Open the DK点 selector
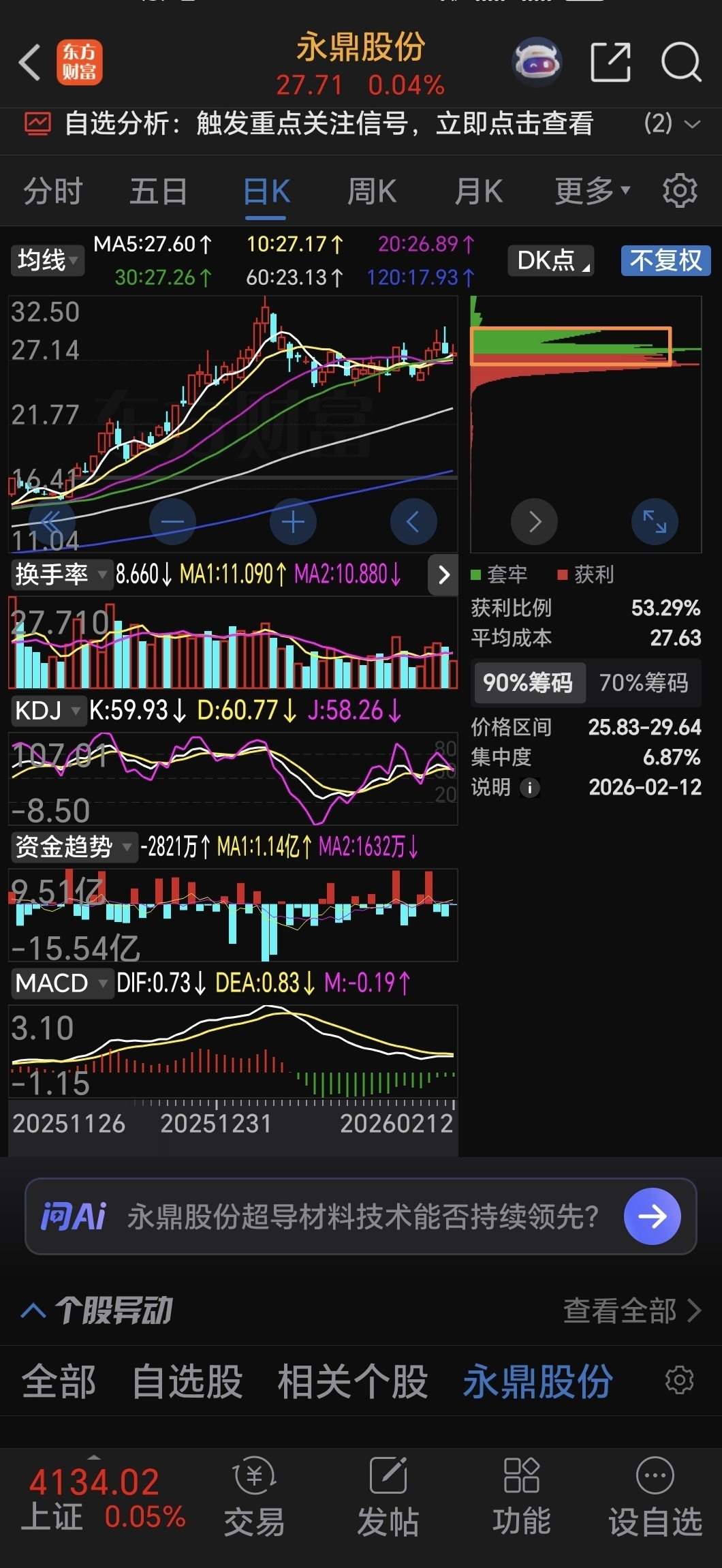Screen dimensions: 722x1568 tap(551, 260)
